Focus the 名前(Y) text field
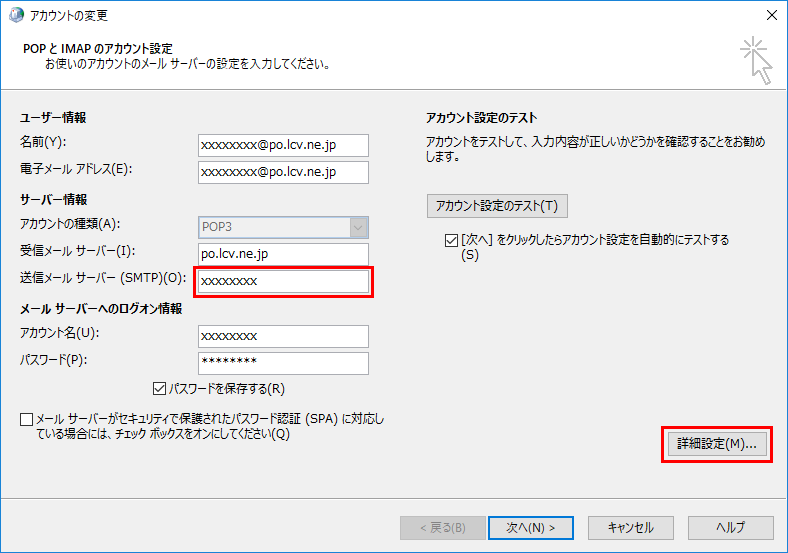Screen dimensions: 788x553 coord(283,145)
